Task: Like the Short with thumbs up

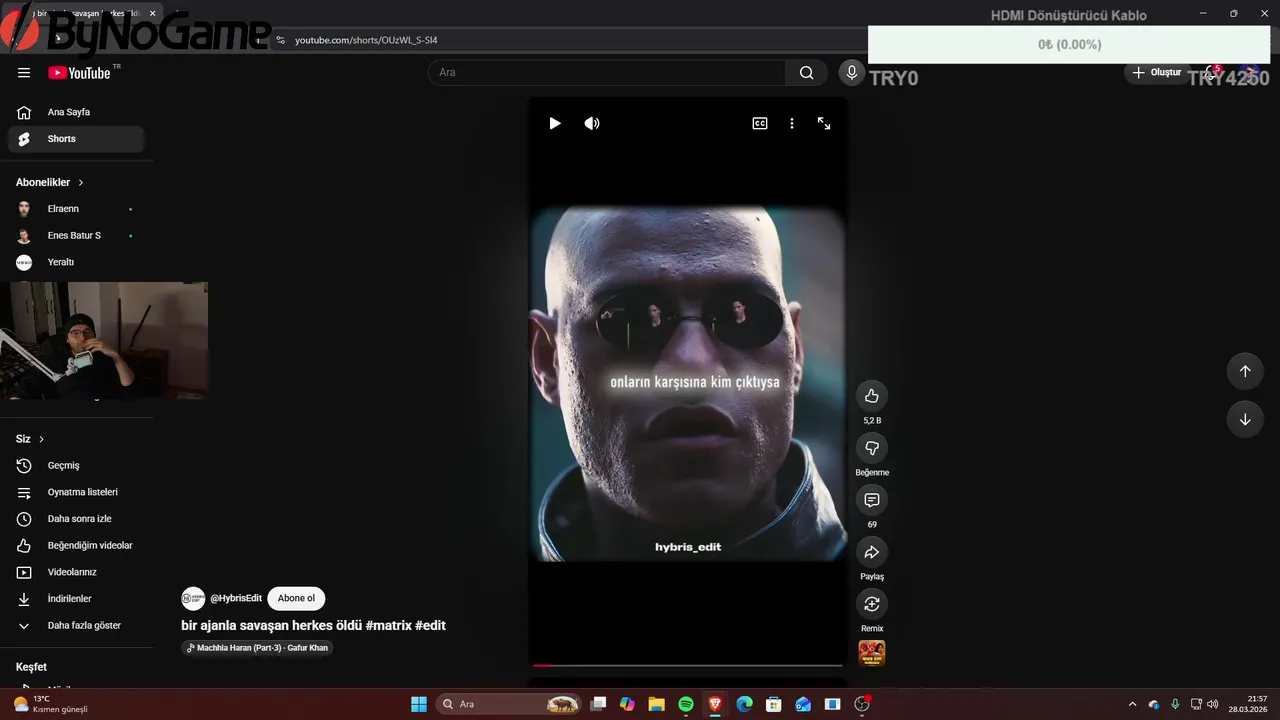Action: 872,396
